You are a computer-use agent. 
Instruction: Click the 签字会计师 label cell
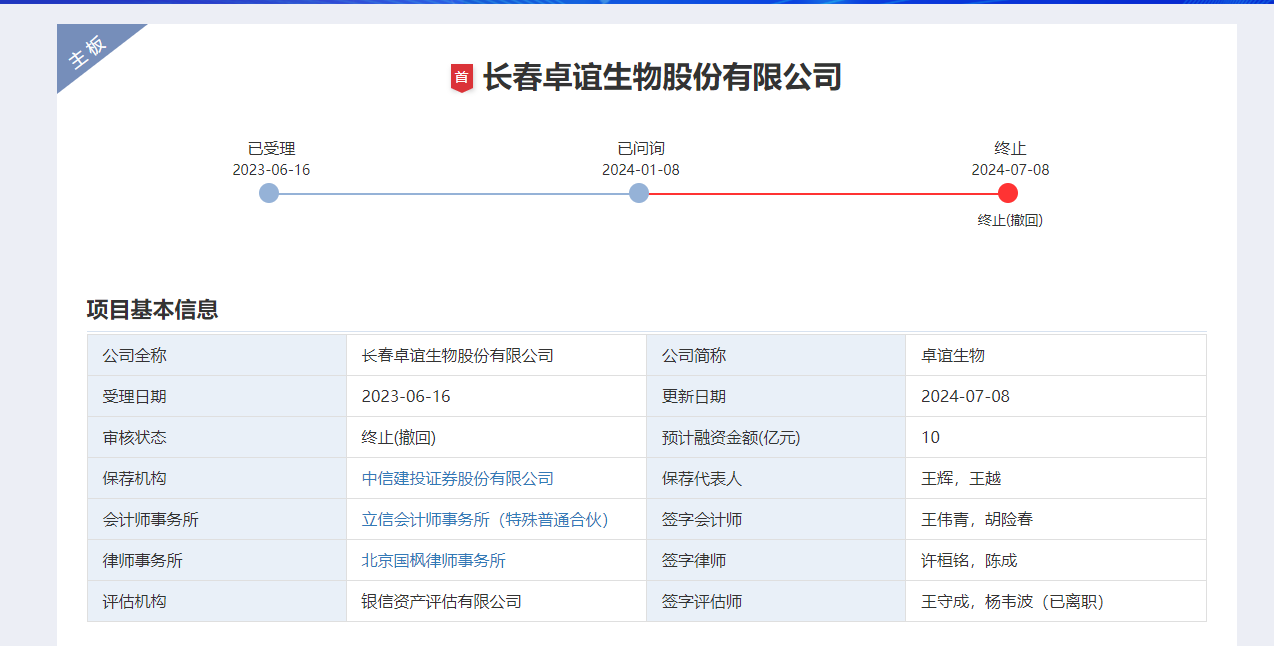pos(776,519)
